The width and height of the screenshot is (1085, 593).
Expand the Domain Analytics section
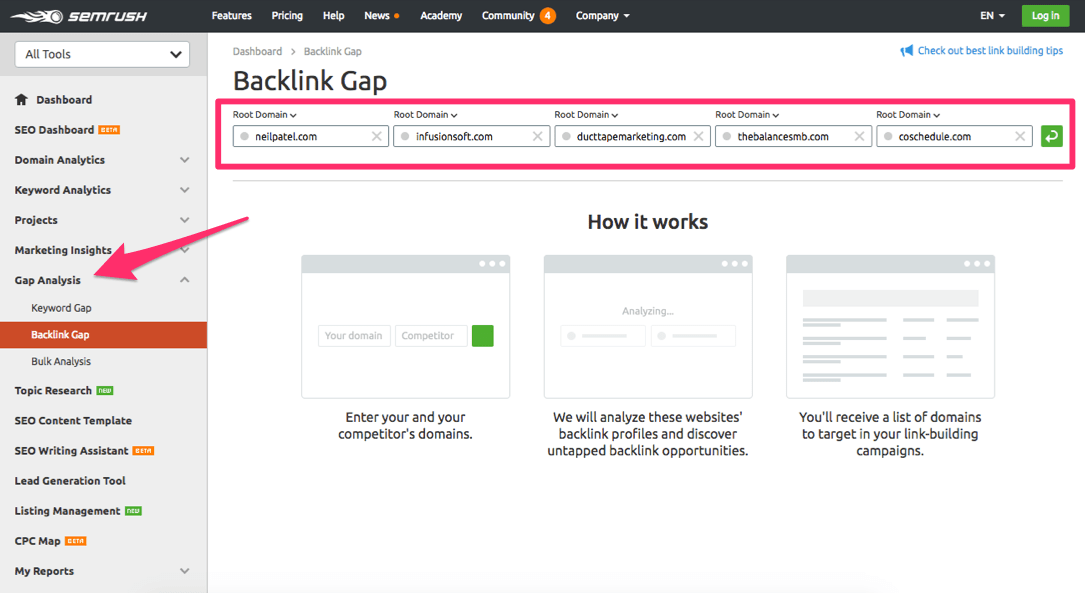coord(185,160)
